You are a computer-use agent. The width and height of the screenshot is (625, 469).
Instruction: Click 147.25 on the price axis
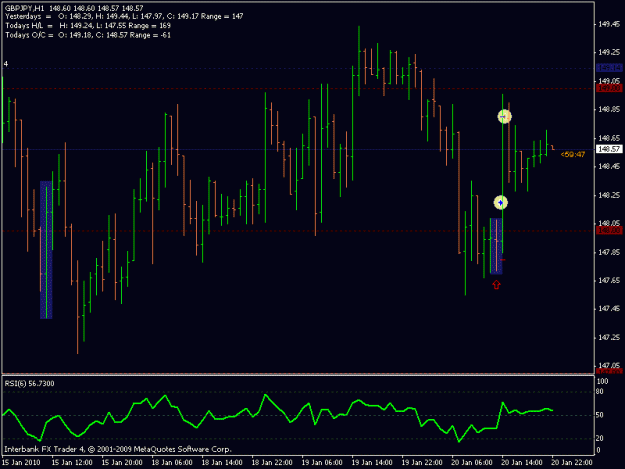coord(609,338)
